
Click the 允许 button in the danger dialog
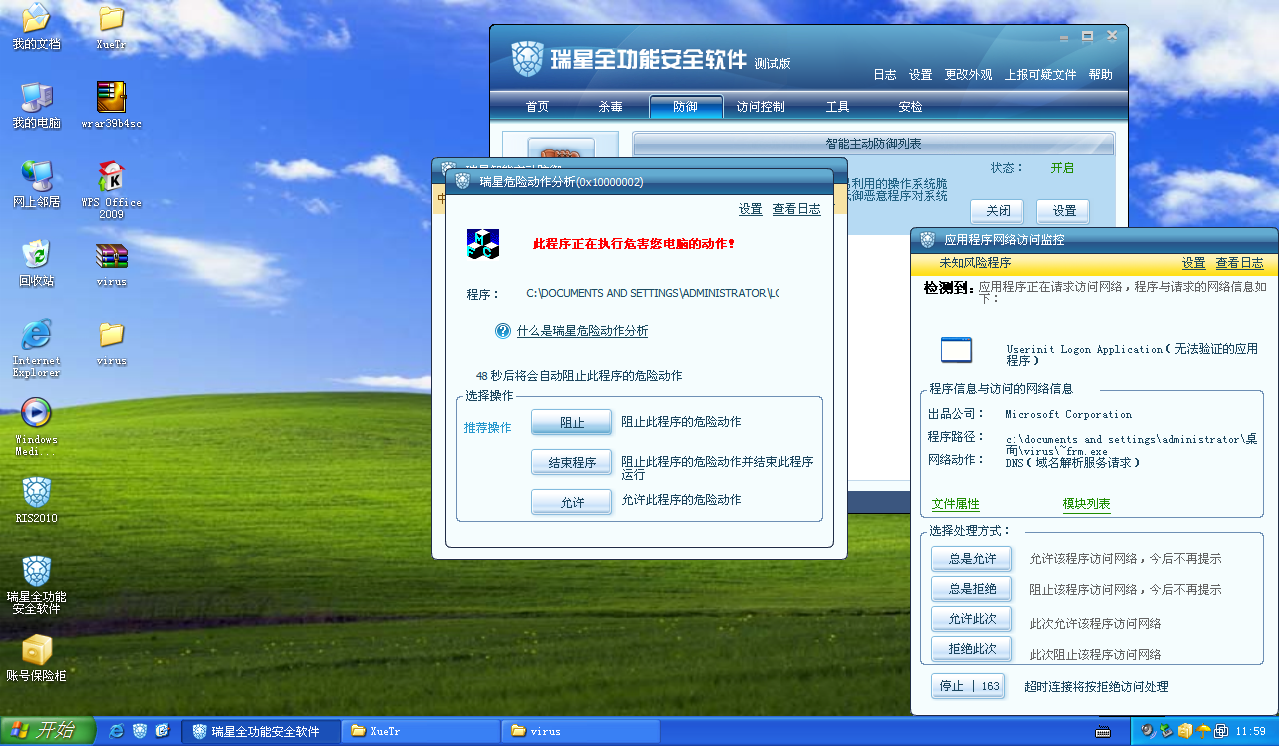572,502
